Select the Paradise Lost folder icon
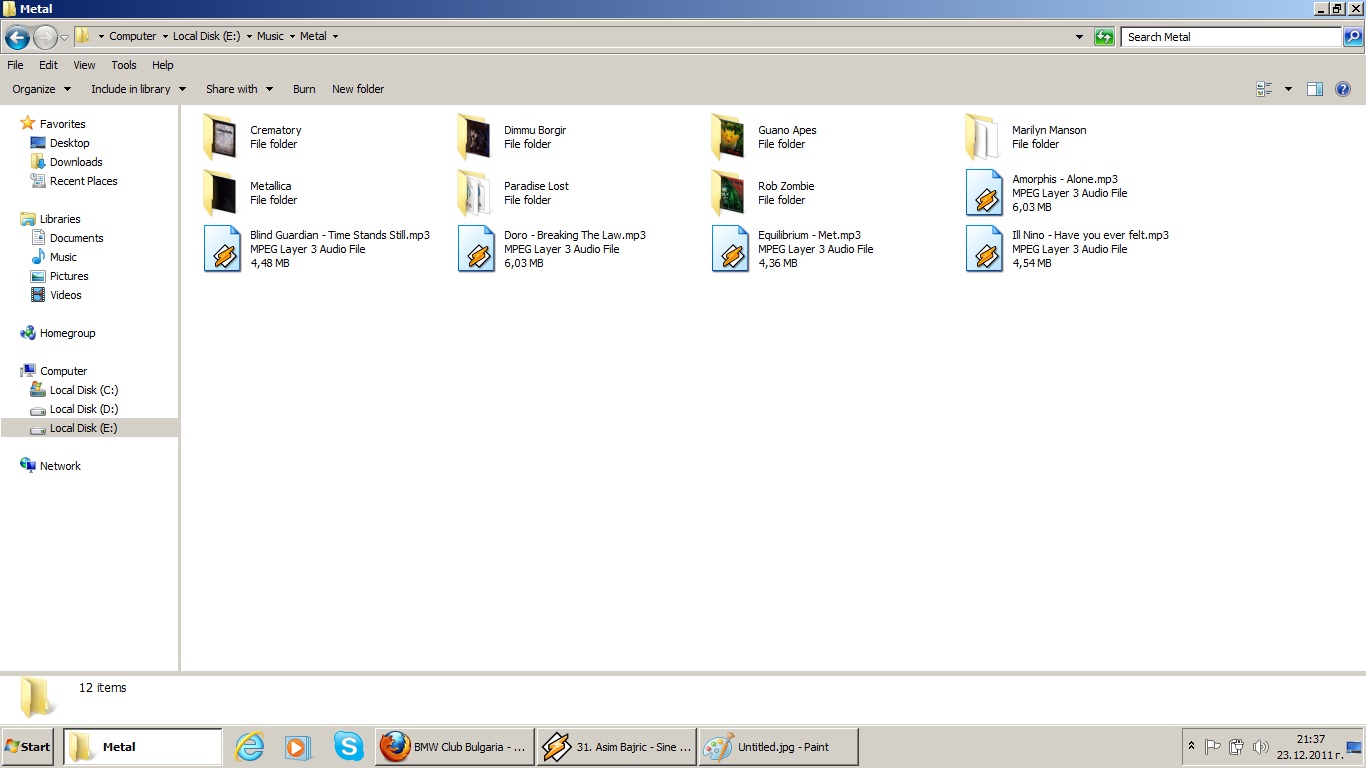Screen dimensions: 1366x768 pos(475,193)
